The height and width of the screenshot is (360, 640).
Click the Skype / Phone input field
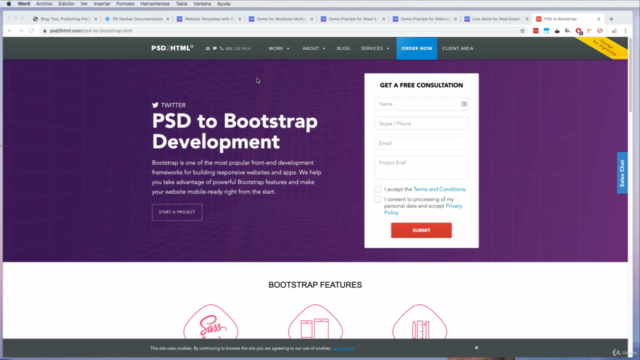[421, 124]
